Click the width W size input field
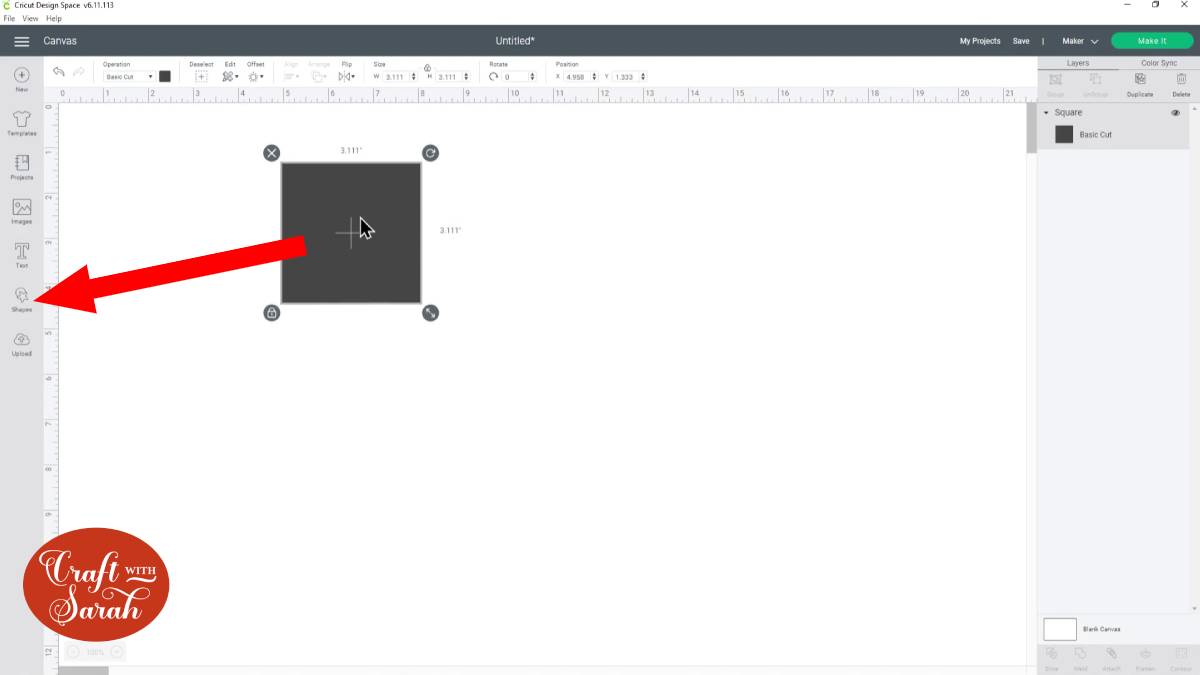Viewport: 1200px width, 675px height. click(396, 77)
